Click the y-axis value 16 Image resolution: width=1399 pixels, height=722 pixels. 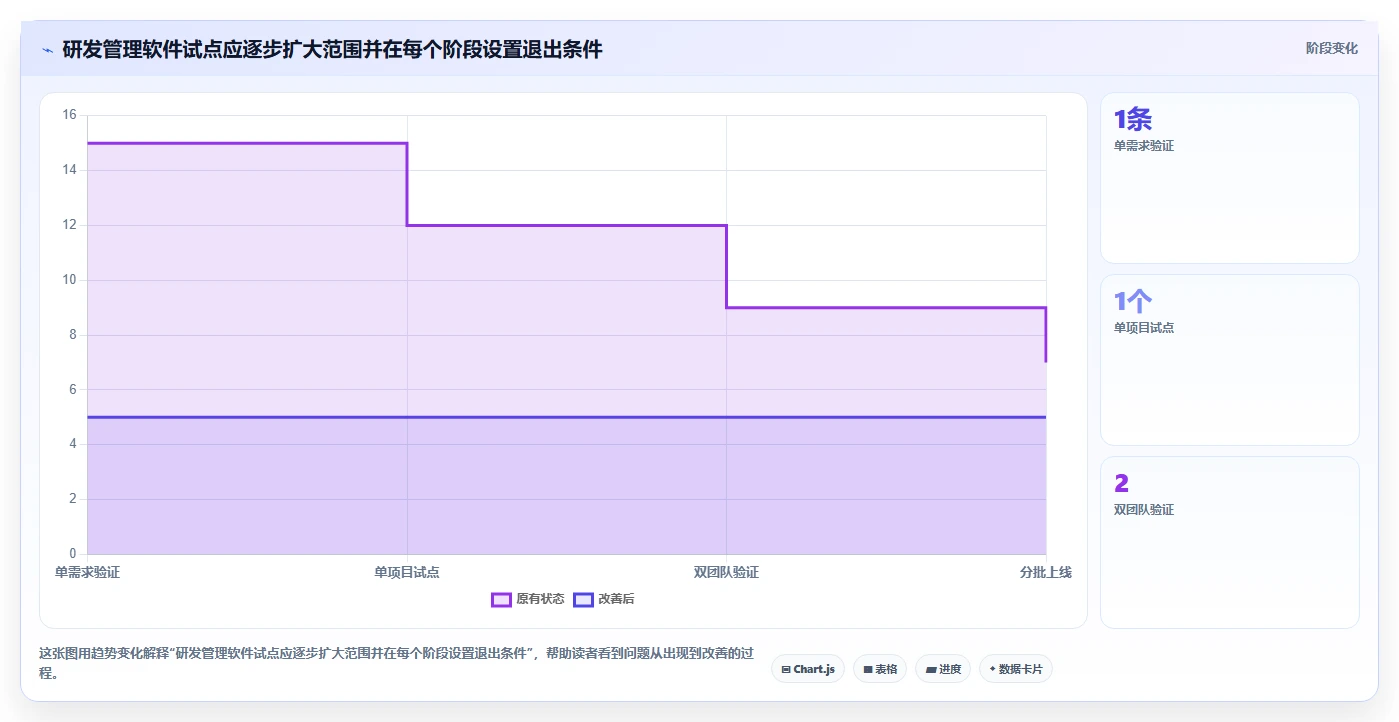pos(70,115)
